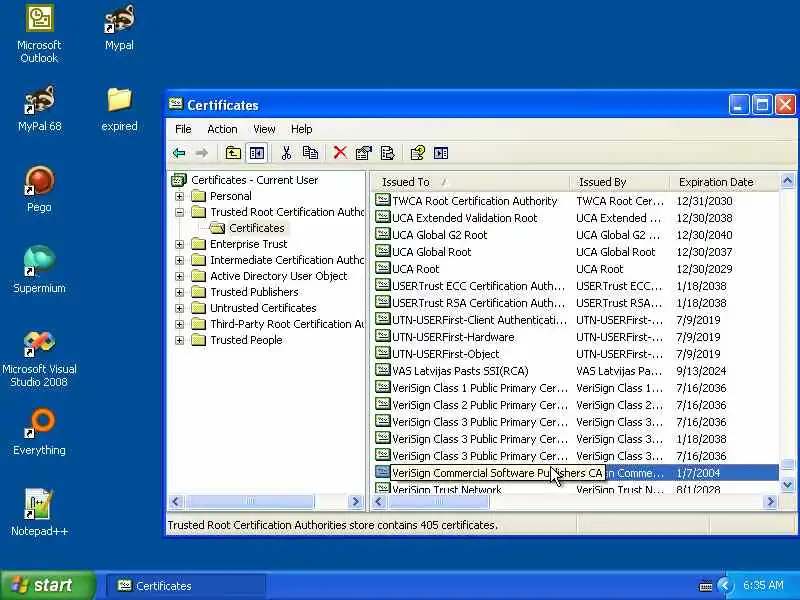Click the Copy toolbar icon
800x600 pixels.
click(x=310, y=153)
